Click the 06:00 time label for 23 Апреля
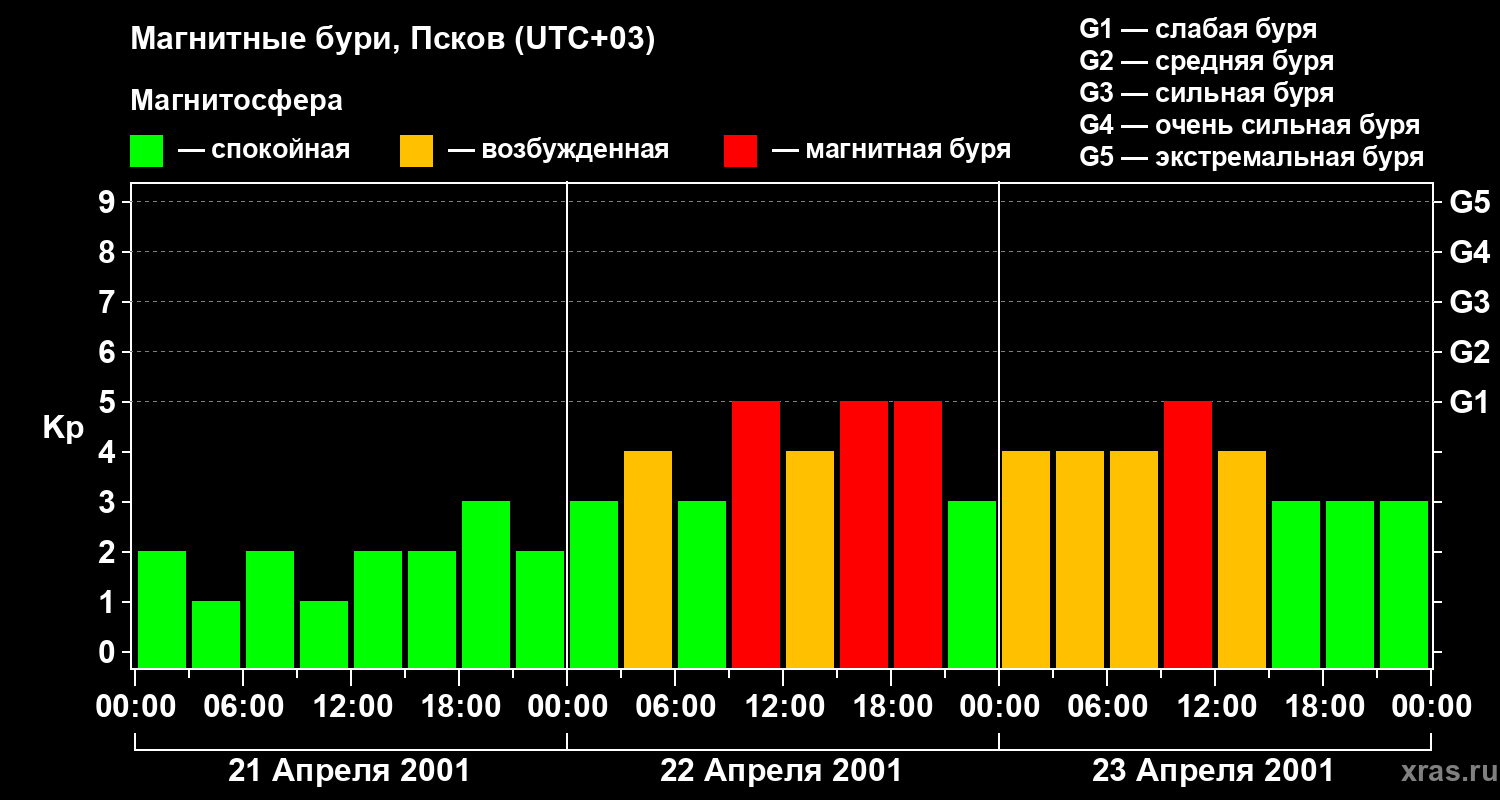 (x=1107, y=707)
